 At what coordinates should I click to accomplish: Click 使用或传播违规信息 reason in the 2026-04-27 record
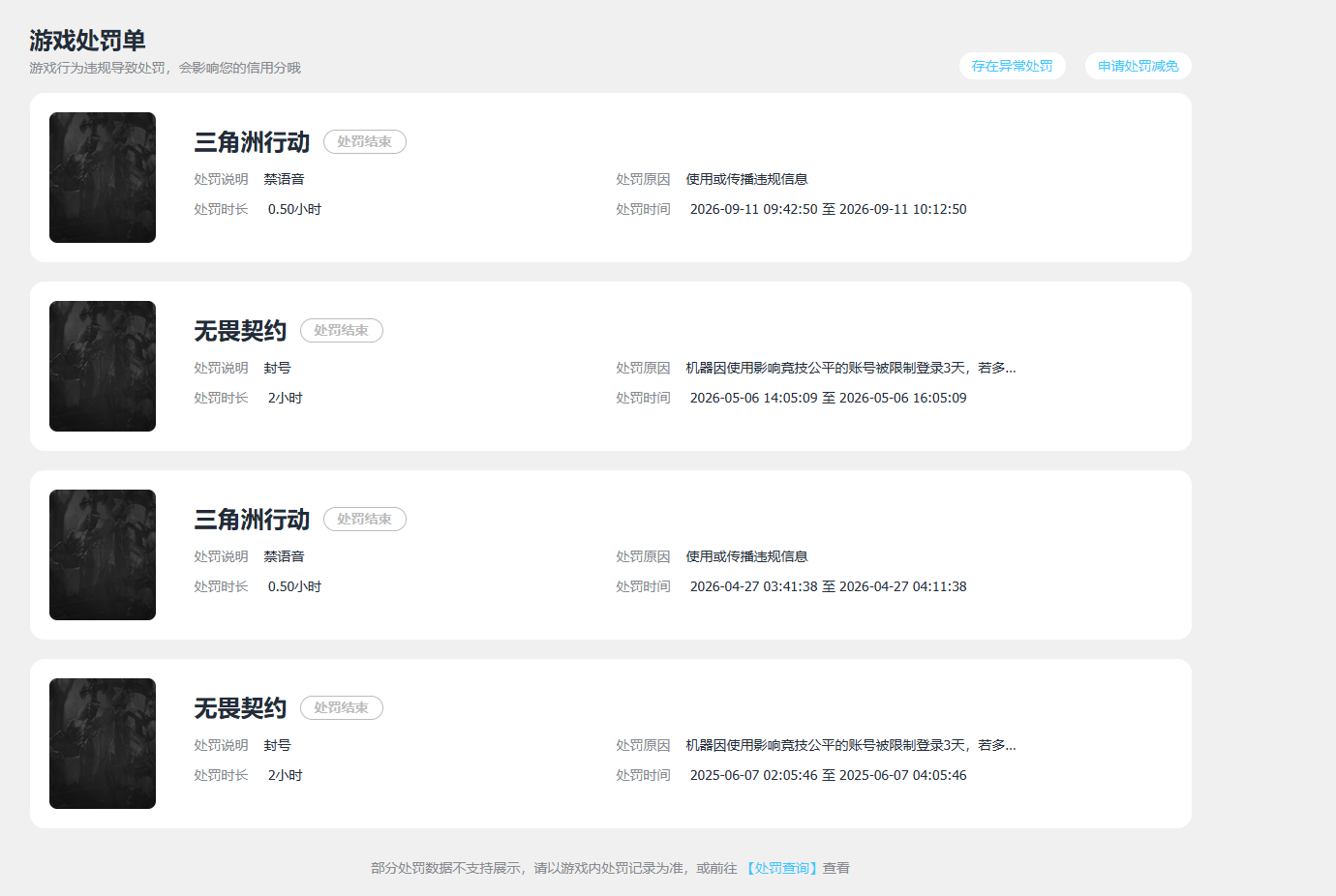pos(746,556)
